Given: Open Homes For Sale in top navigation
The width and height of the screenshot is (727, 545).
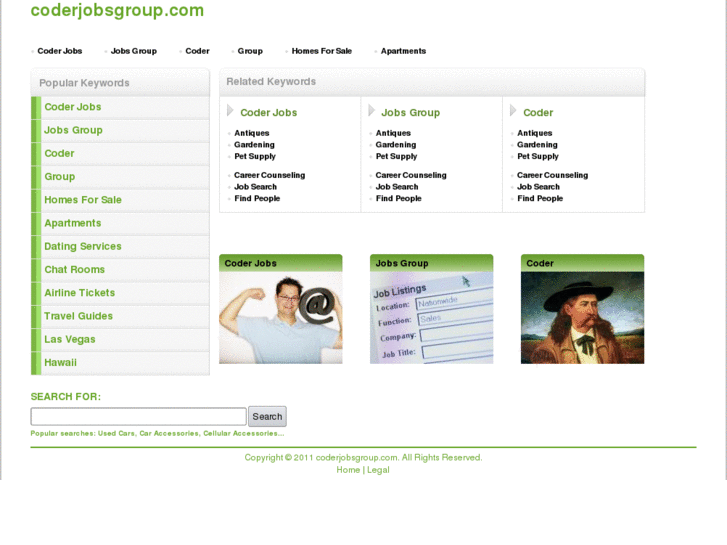Looking at the screenshot, I should coord(322,51).
